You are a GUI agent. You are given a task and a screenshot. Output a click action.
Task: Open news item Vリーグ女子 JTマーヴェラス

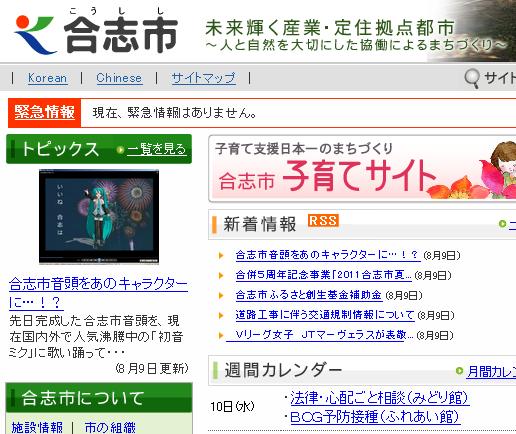point(319,335)
